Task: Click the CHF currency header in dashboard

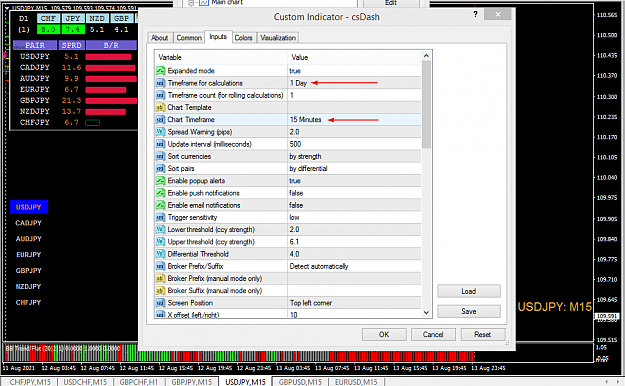Action: tap(49, 18)
